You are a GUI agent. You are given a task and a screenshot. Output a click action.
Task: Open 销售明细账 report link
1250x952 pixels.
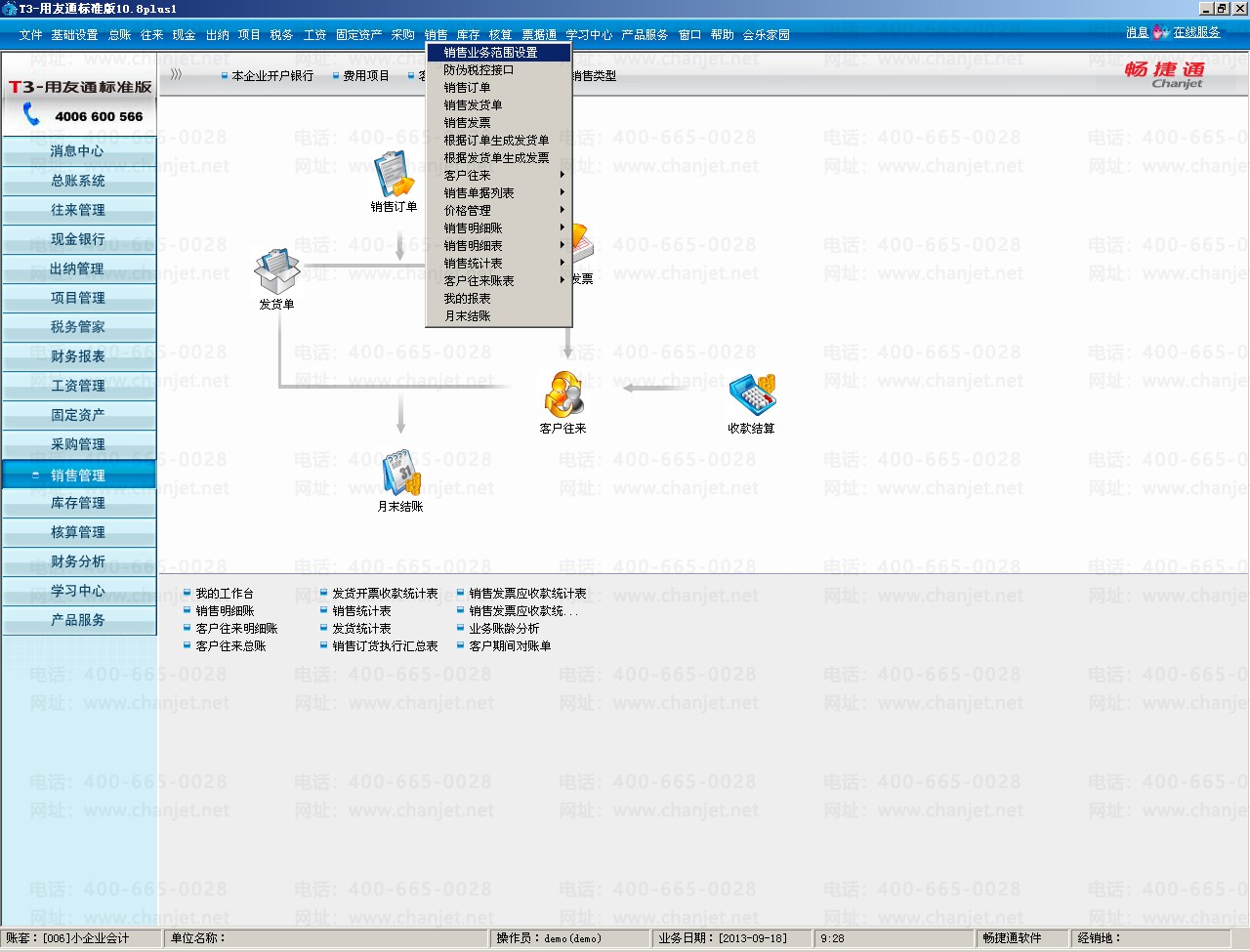point(225,611)
